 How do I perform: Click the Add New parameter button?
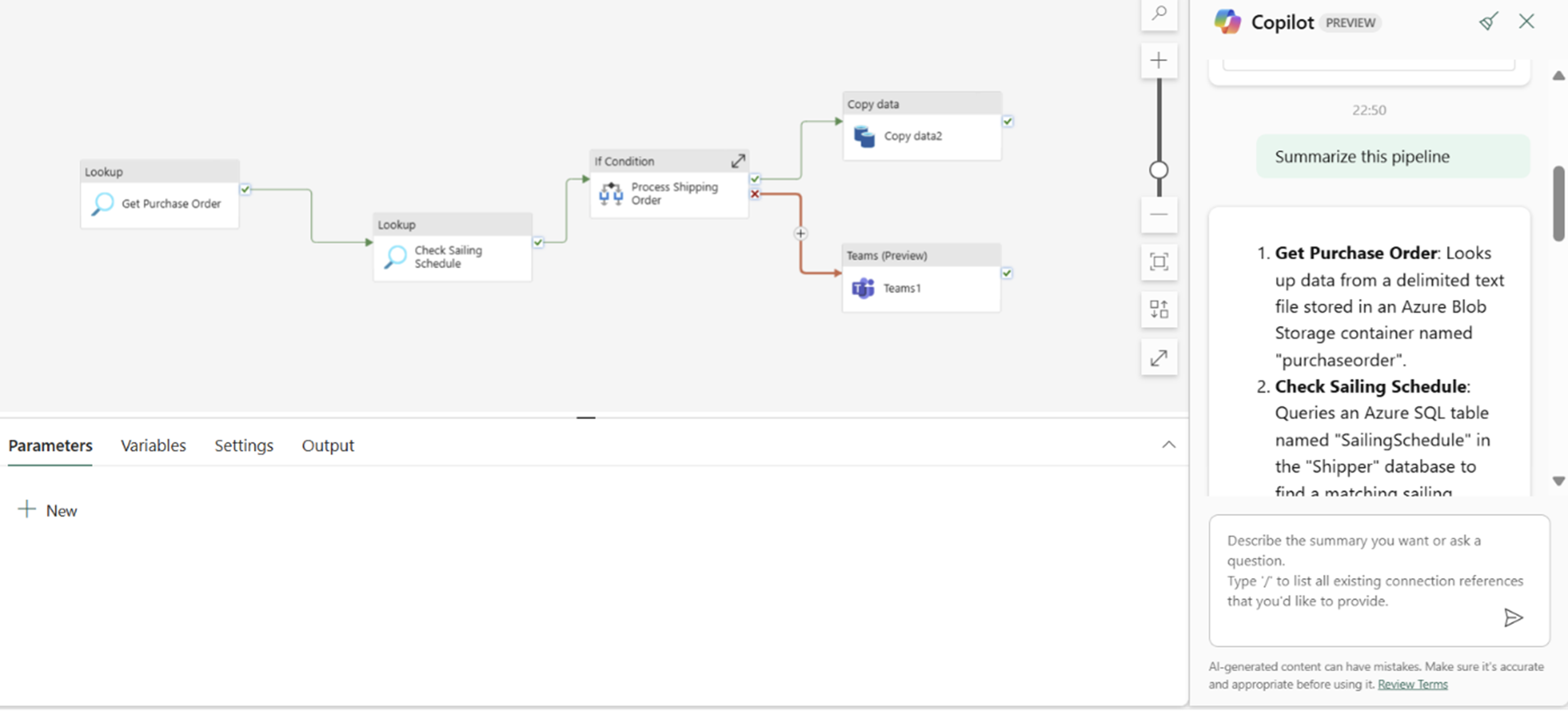[46, 509]
